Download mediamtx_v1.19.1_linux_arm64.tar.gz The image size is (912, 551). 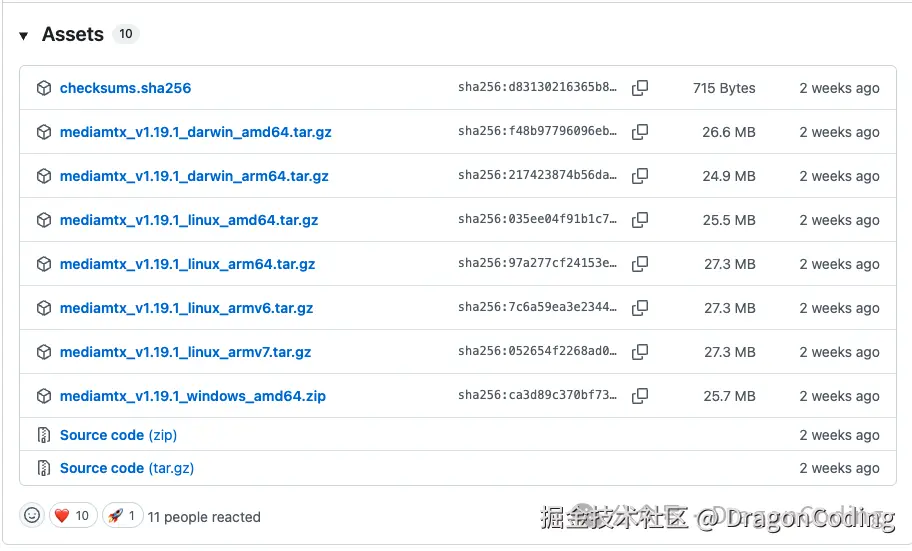tap(187, 264)
